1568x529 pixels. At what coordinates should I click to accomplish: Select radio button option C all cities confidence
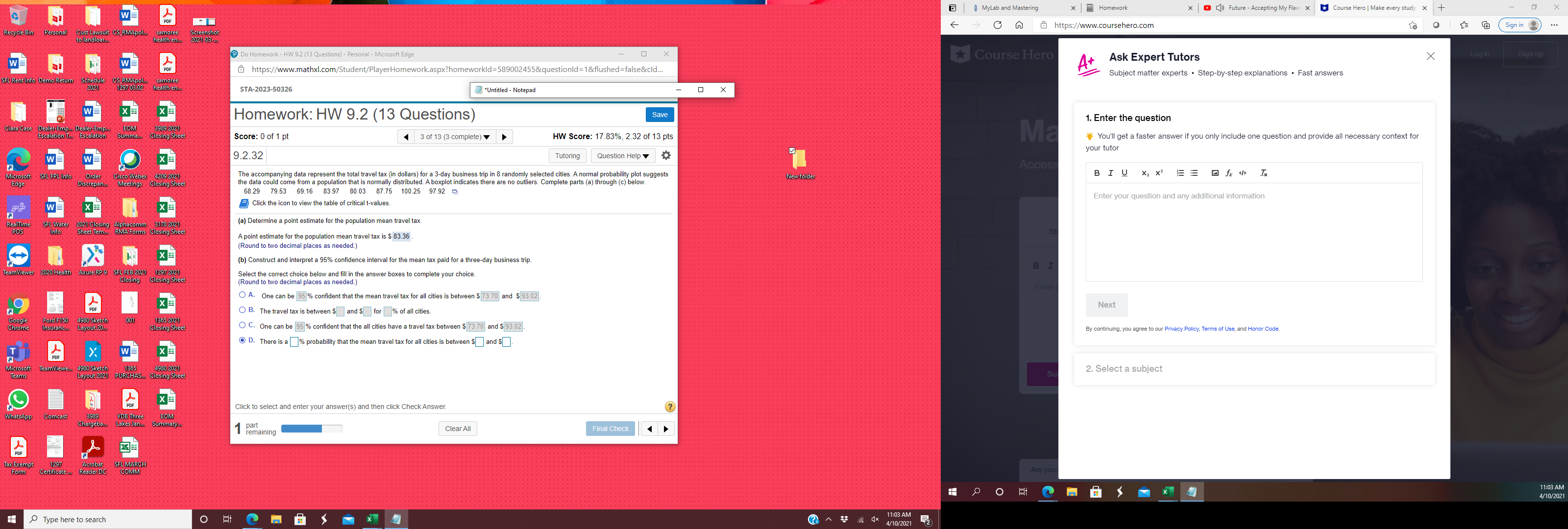pyautogui.click(x=244, y=325)
